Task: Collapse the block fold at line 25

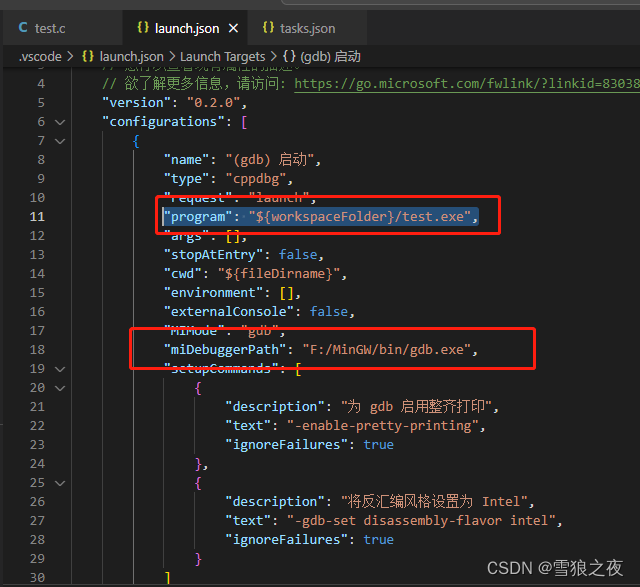Action: coord(60,483)
